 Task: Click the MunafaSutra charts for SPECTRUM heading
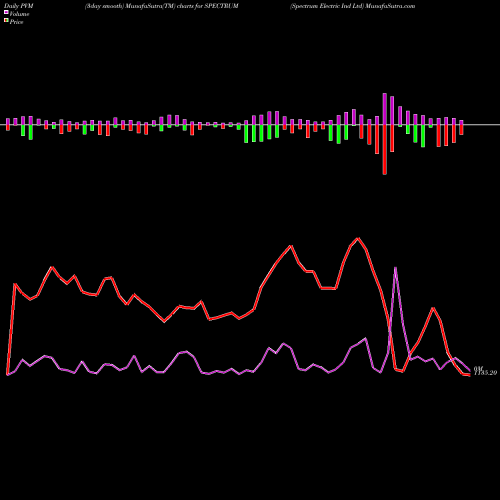(x=162, y=6)
